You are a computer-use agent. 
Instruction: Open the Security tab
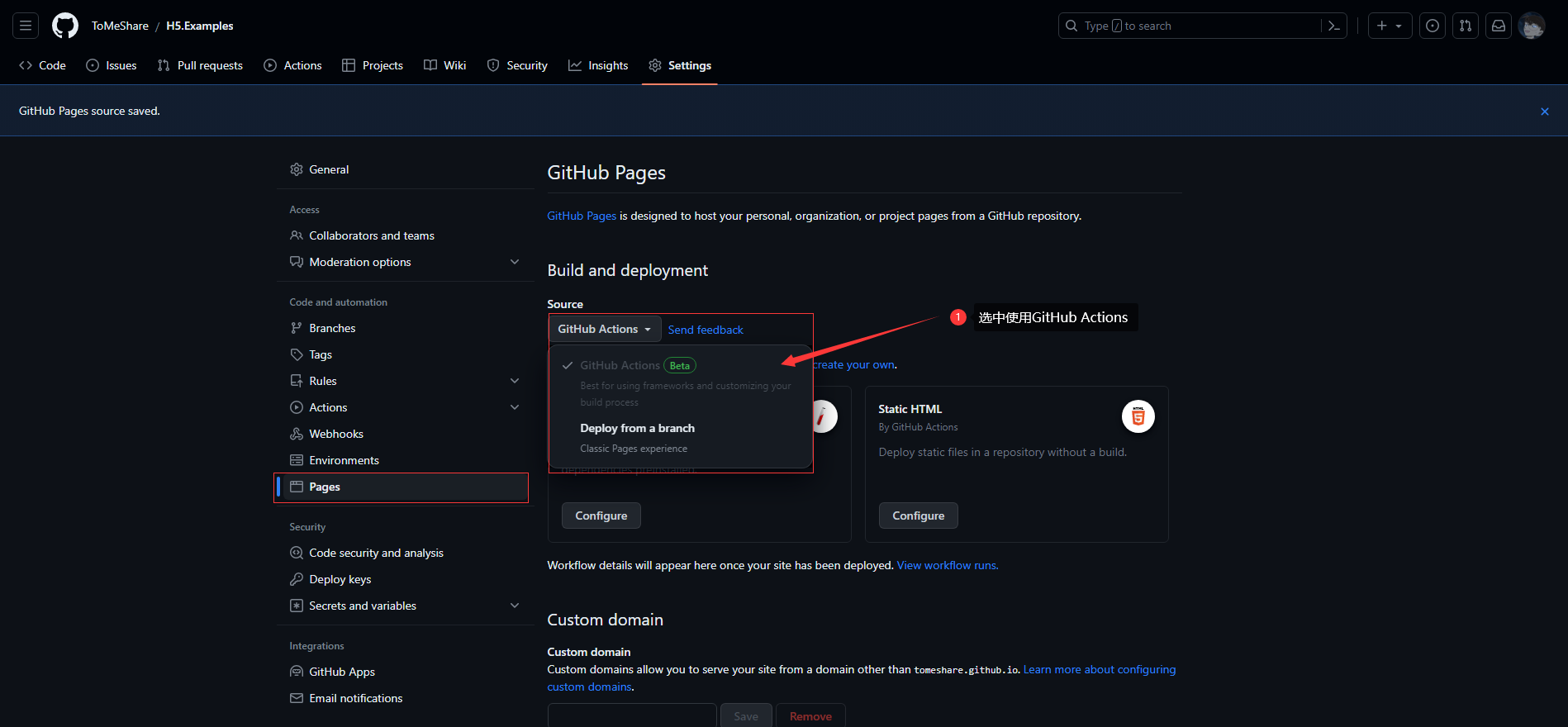517,65
